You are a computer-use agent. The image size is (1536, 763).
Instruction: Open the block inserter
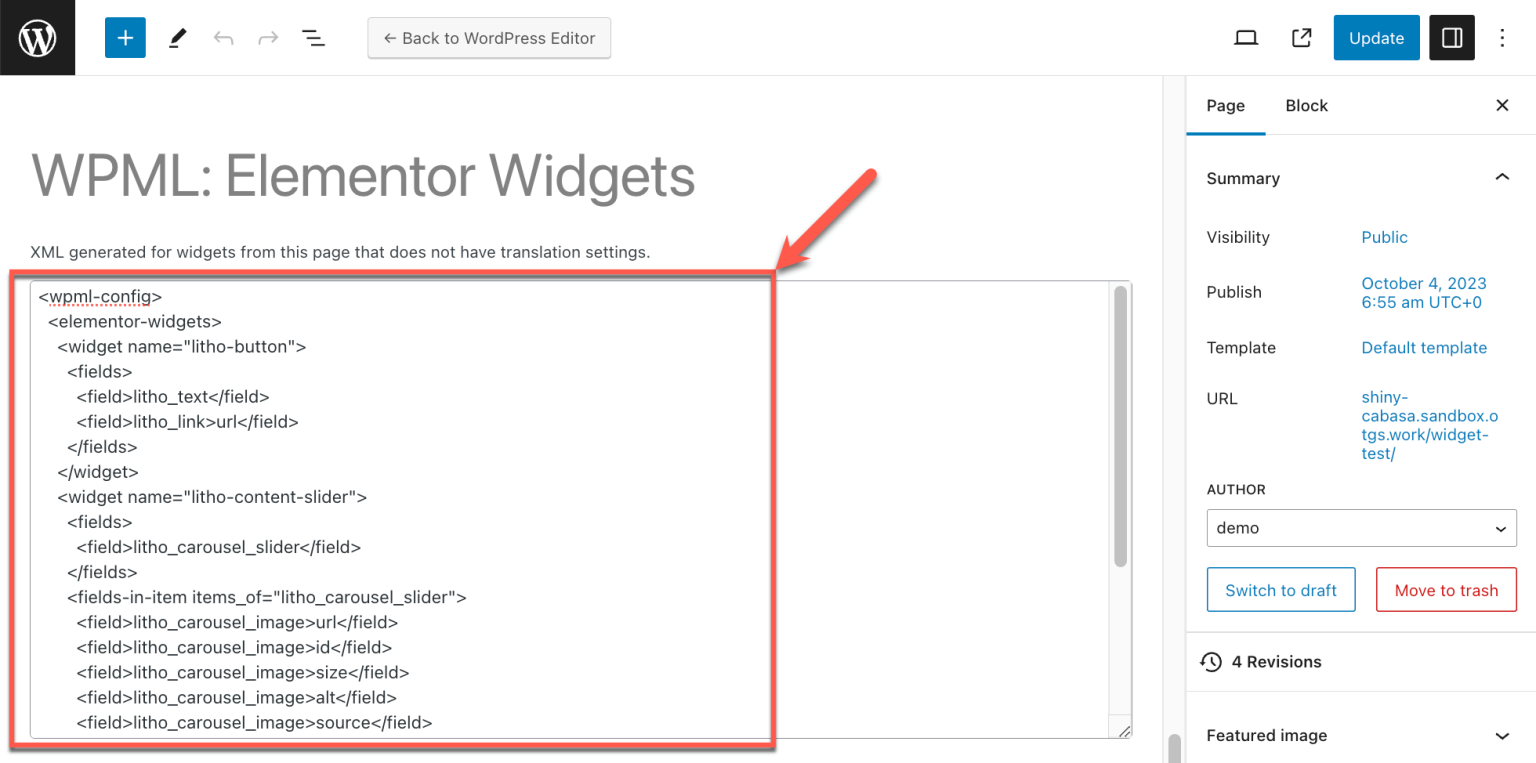pos(124,37)
